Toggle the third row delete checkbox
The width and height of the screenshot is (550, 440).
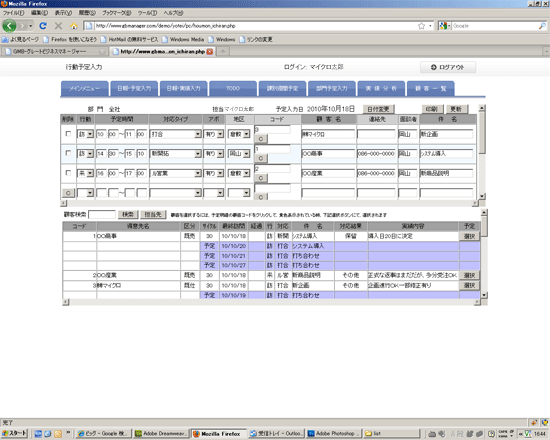68,173
